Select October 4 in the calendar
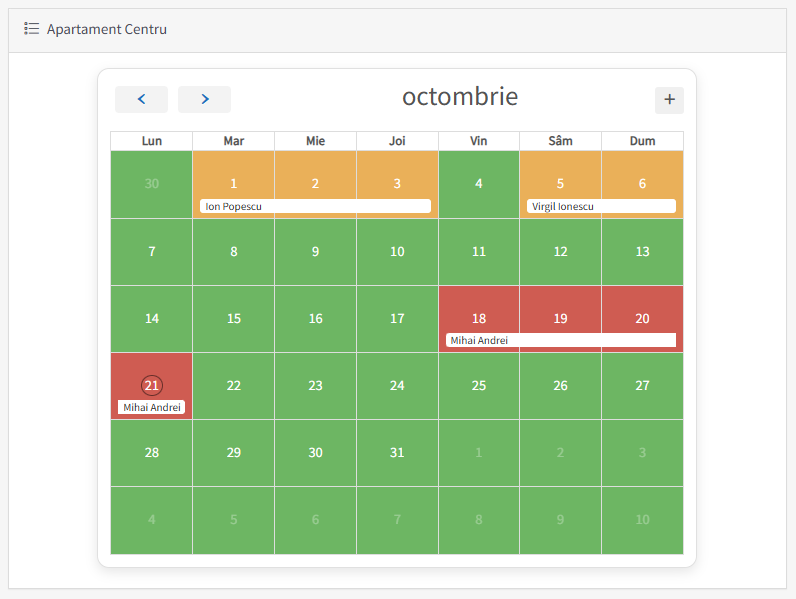The height and width of the screenshot is (599, 796). (x=479, y=185)
